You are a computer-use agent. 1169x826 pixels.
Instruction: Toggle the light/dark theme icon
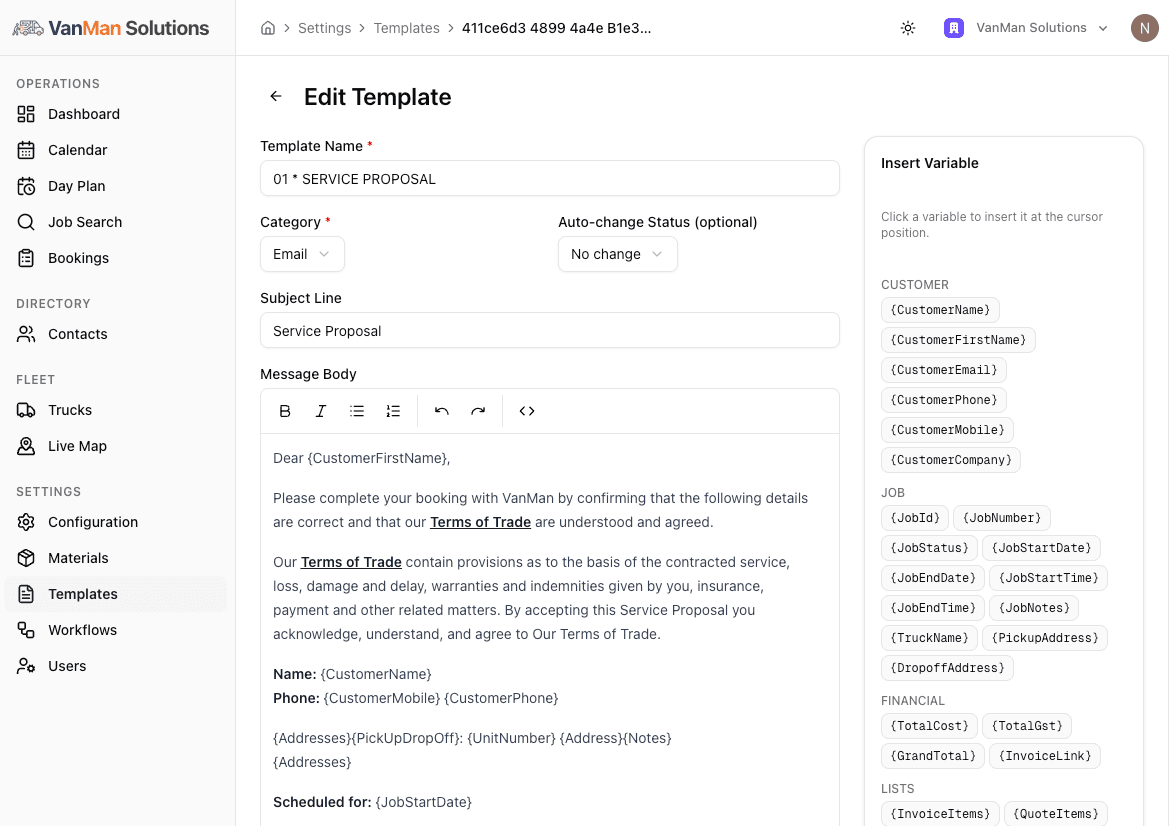(x=908, y=28)
